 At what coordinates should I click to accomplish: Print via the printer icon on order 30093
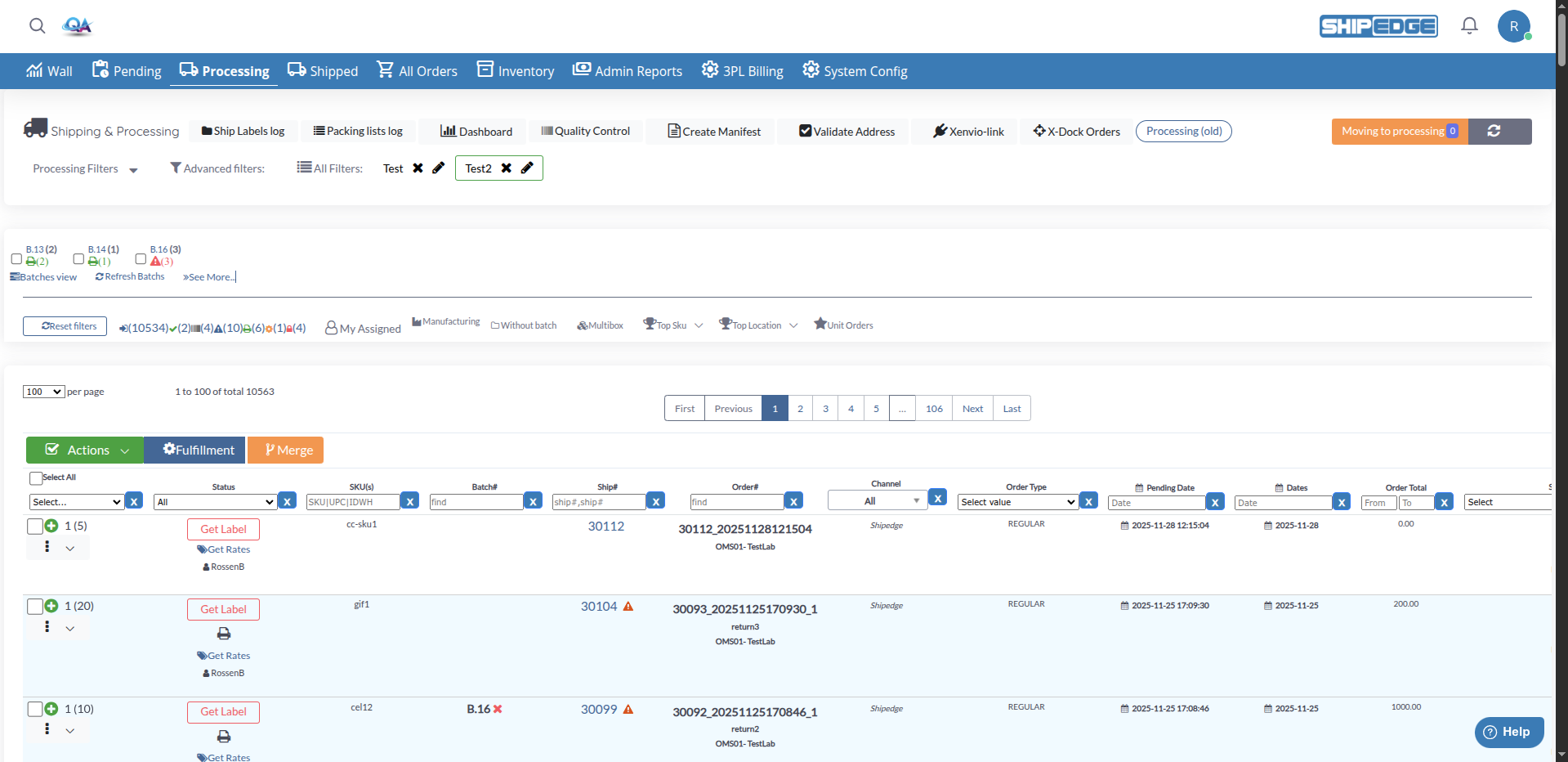point(223,634)
